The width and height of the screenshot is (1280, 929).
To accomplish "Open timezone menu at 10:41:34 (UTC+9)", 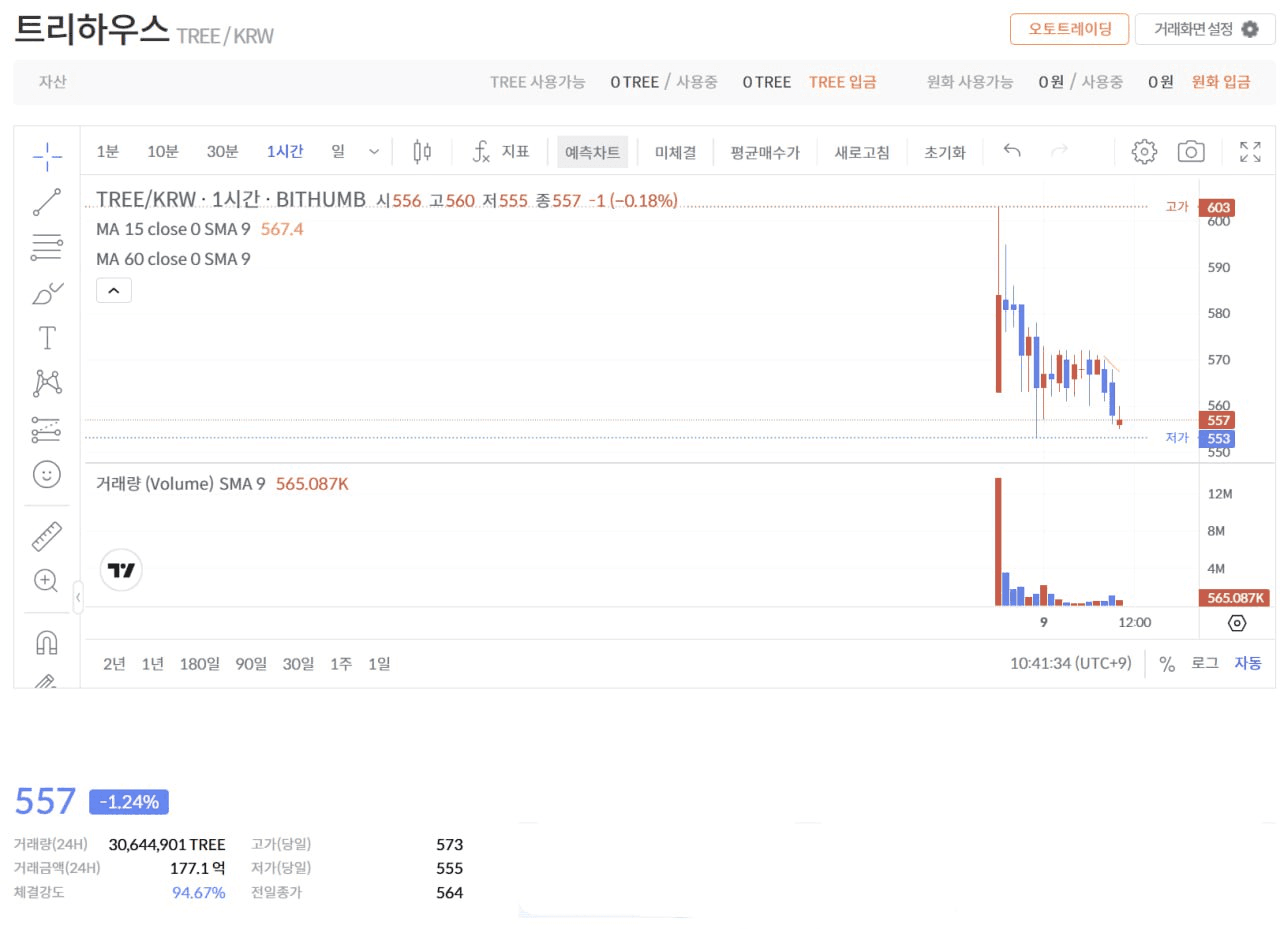I will 1070,663.
